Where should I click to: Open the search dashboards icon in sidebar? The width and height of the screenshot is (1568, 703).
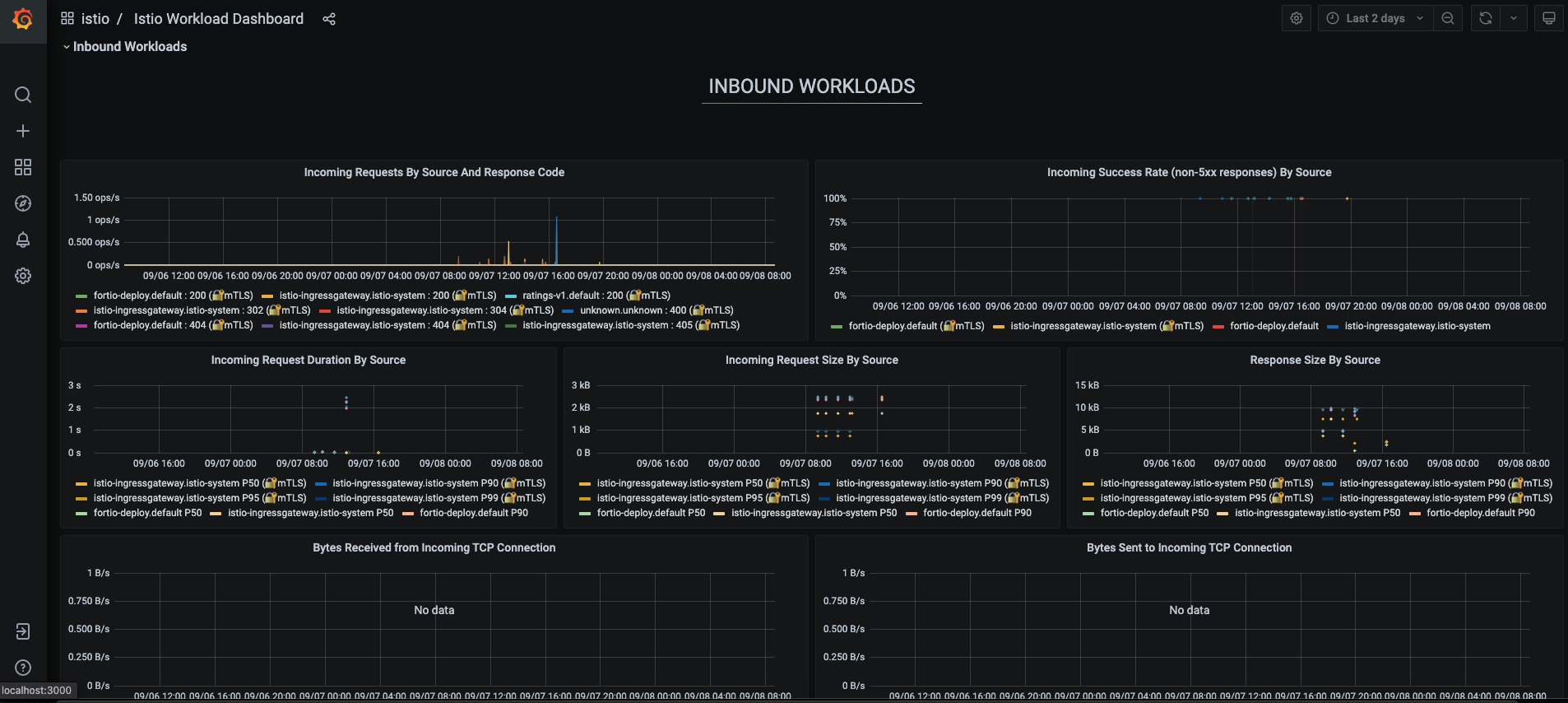tap(23, 95)
